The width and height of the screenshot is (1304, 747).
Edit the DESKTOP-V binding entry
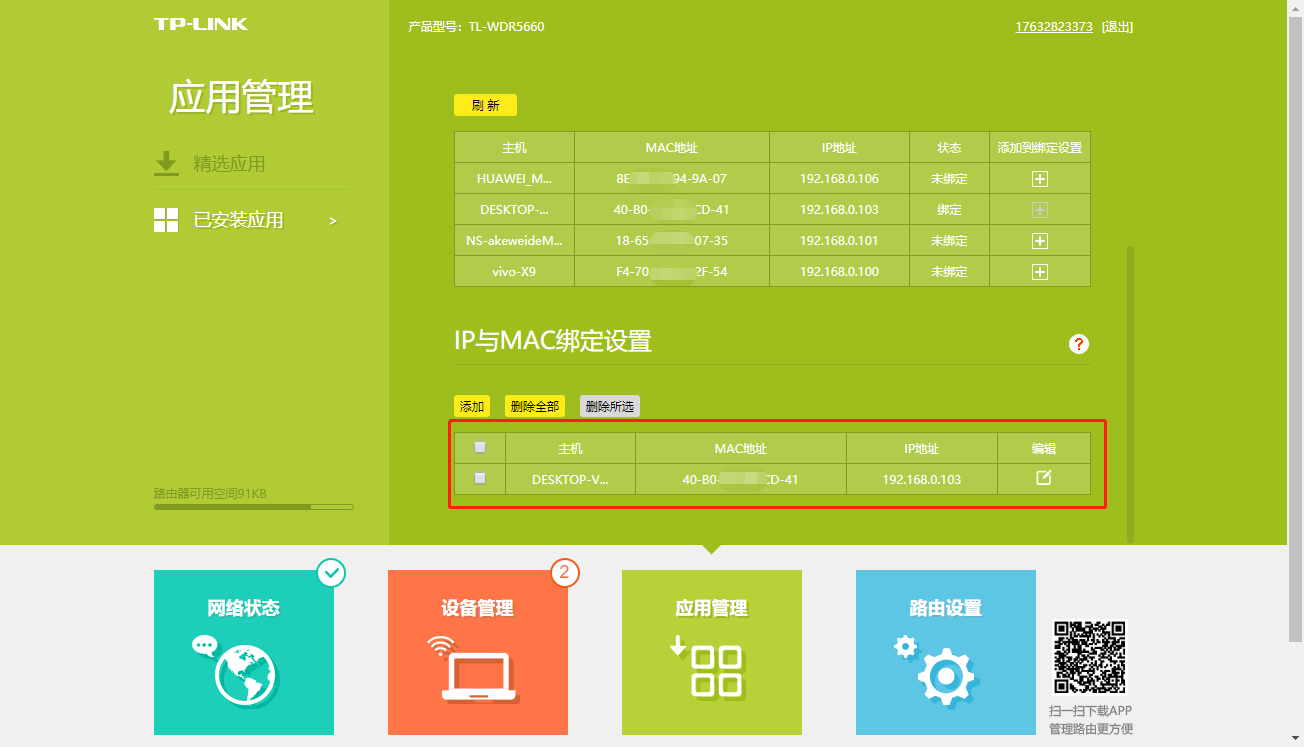1043,478
